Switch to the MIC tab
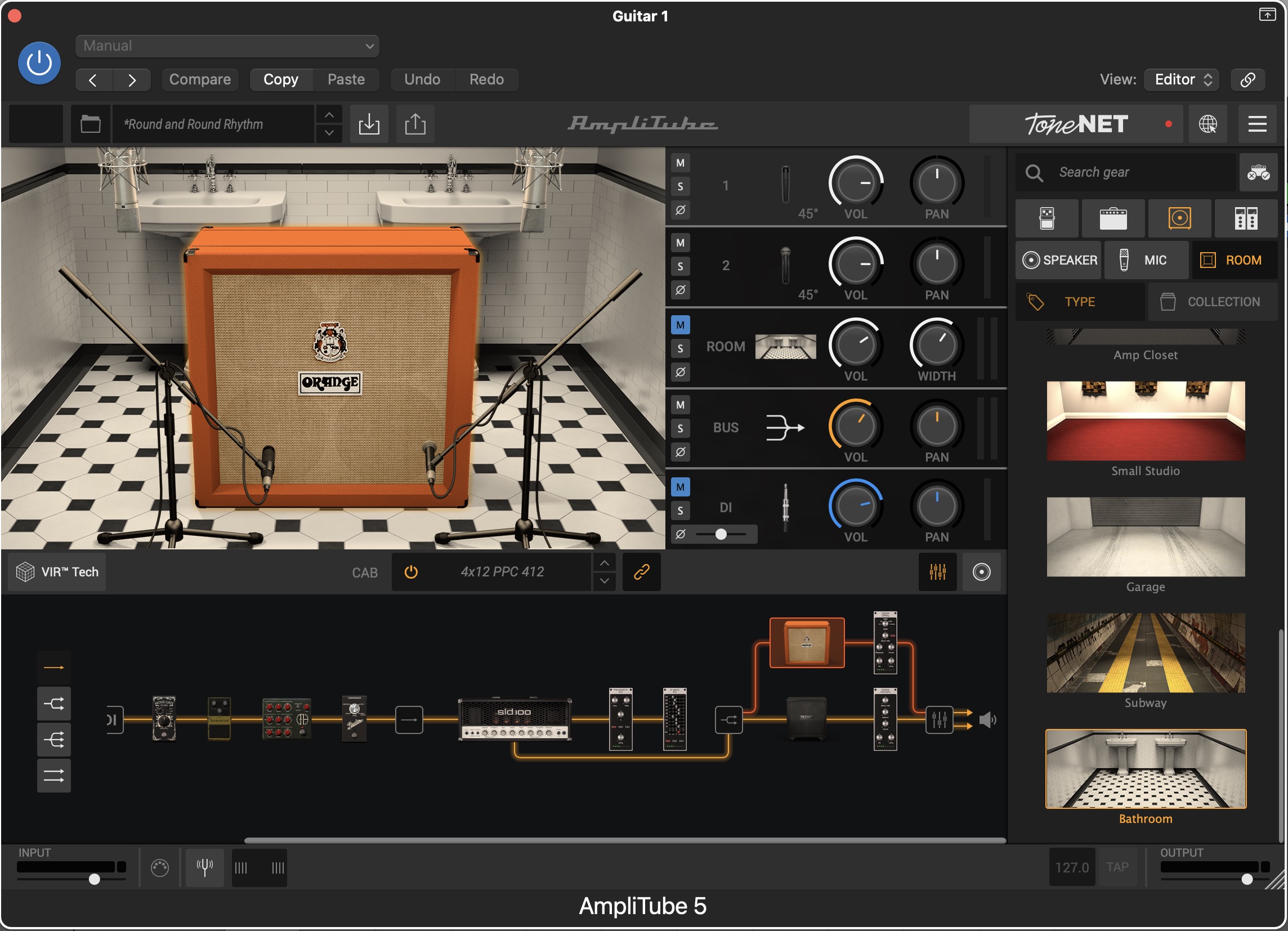Screen dimensions: 1288x931 click(x=1146, y=260)
